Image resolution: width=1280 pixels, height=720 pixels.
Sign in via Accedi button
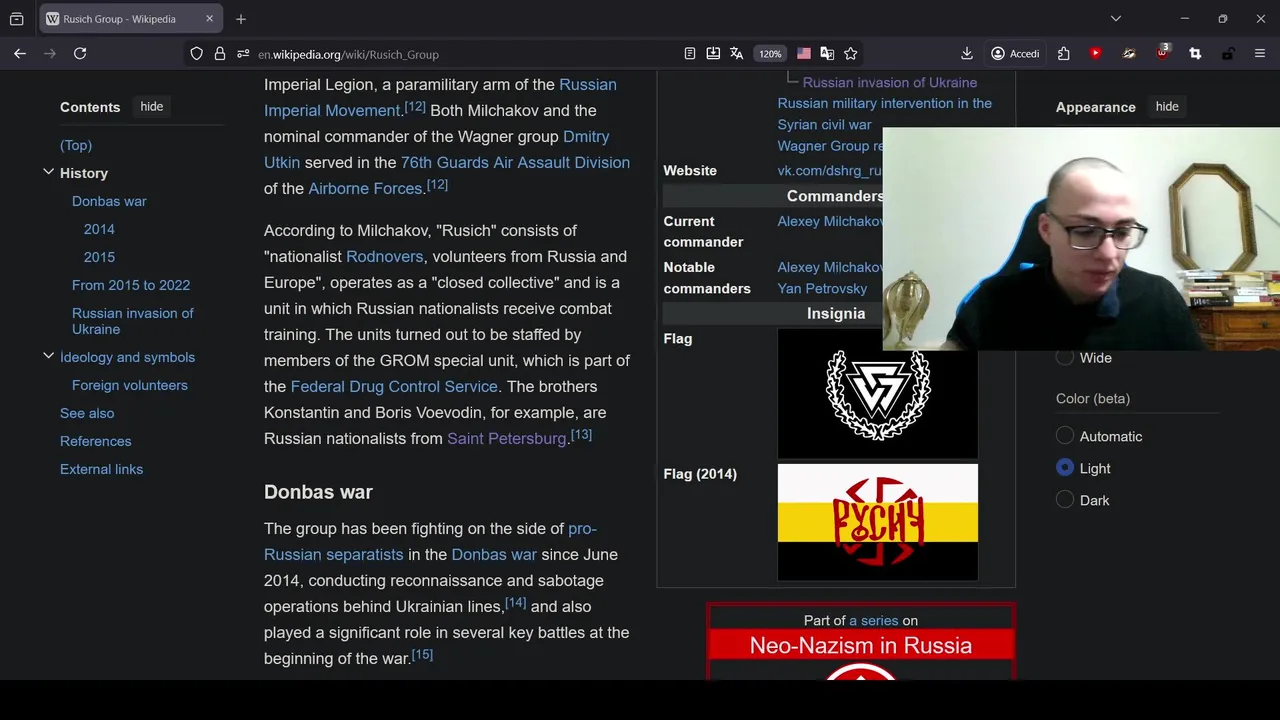click(1015, 54)
